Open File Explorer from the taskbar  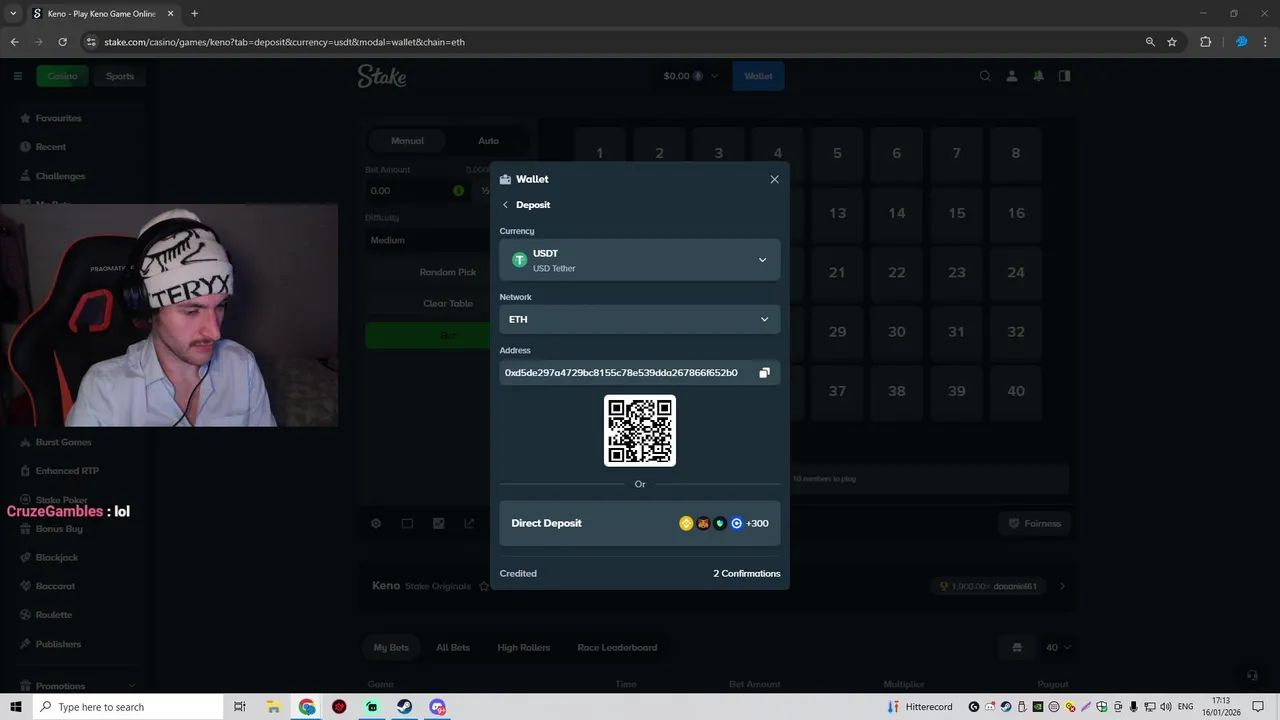point(273,707)
